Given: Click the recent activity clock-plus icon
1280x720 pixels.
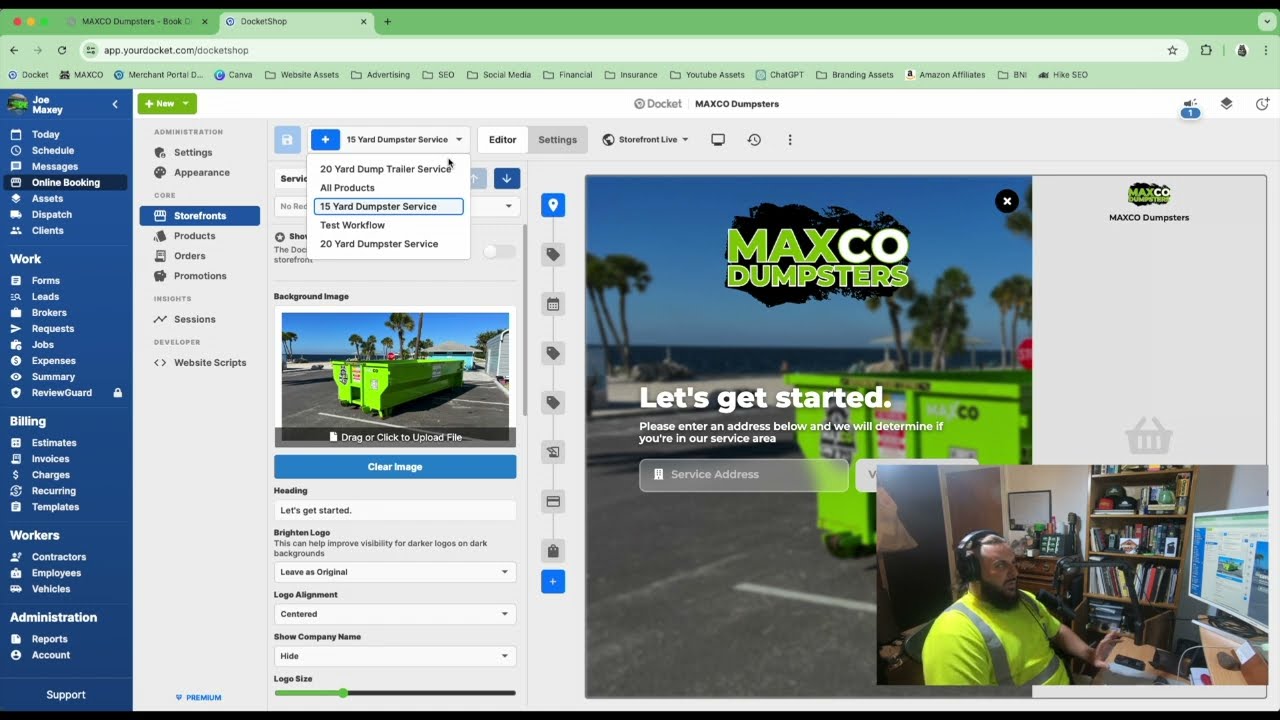Looking at the screenshot, I should pos(1262,104).
